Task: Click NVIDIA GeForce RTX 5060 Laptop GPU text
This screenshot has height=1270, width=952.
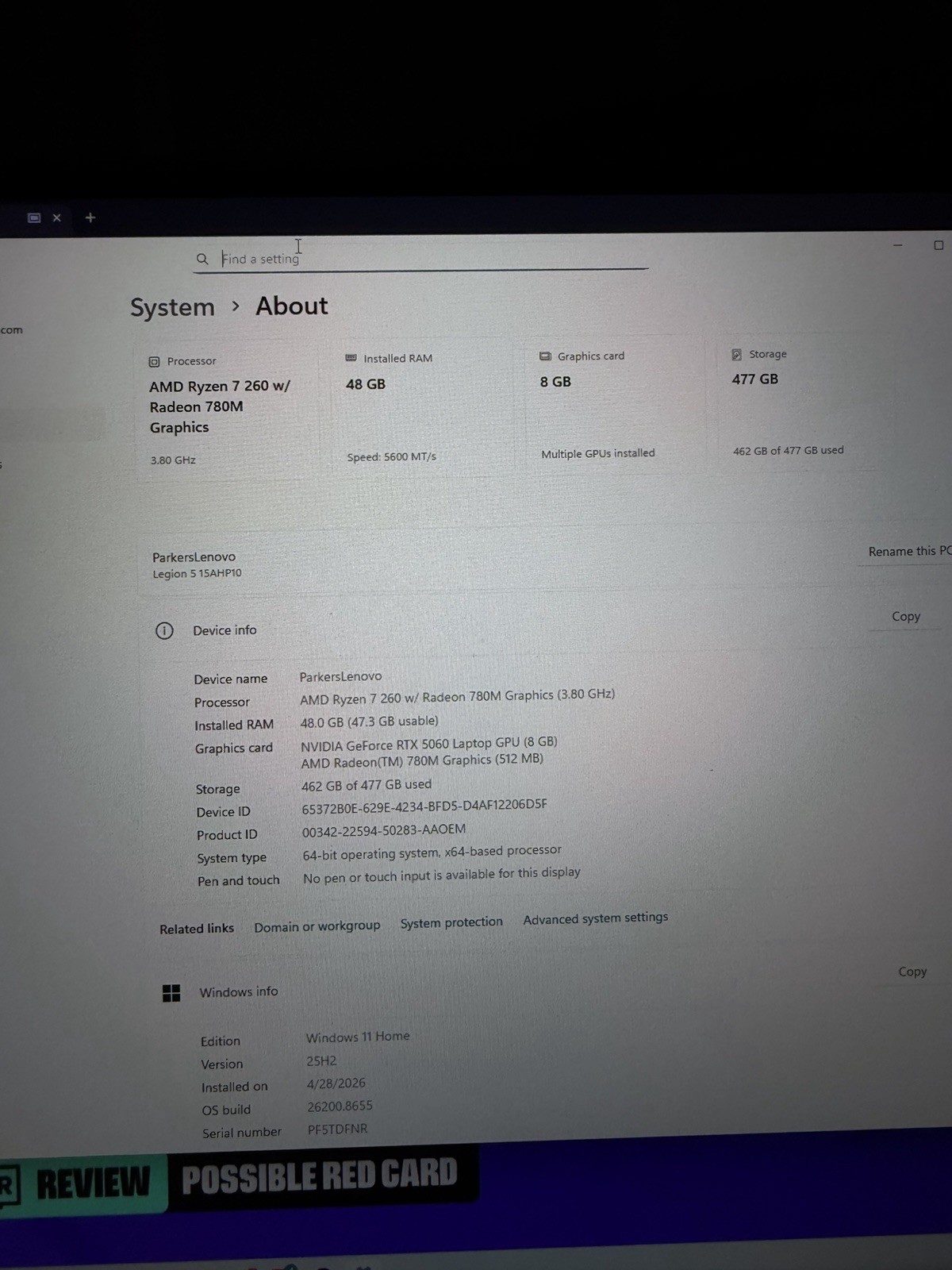Action: (x=429, y=744)
